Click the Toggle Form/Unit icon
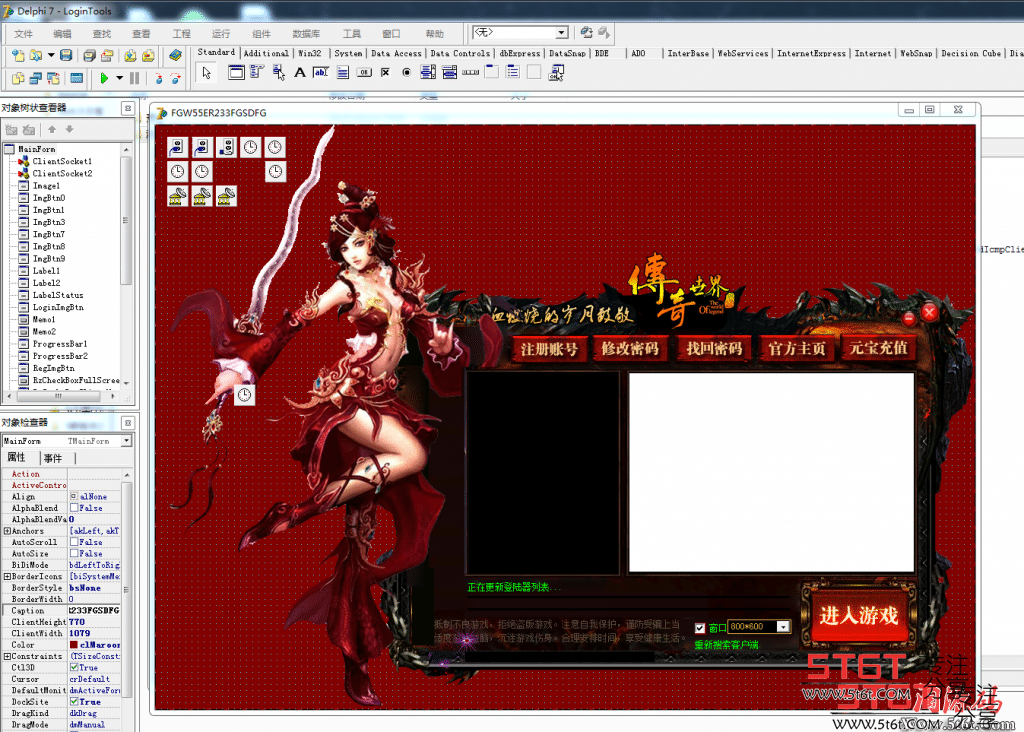The width and height of the screenshot is (1024, 732). tap(53, 78)
